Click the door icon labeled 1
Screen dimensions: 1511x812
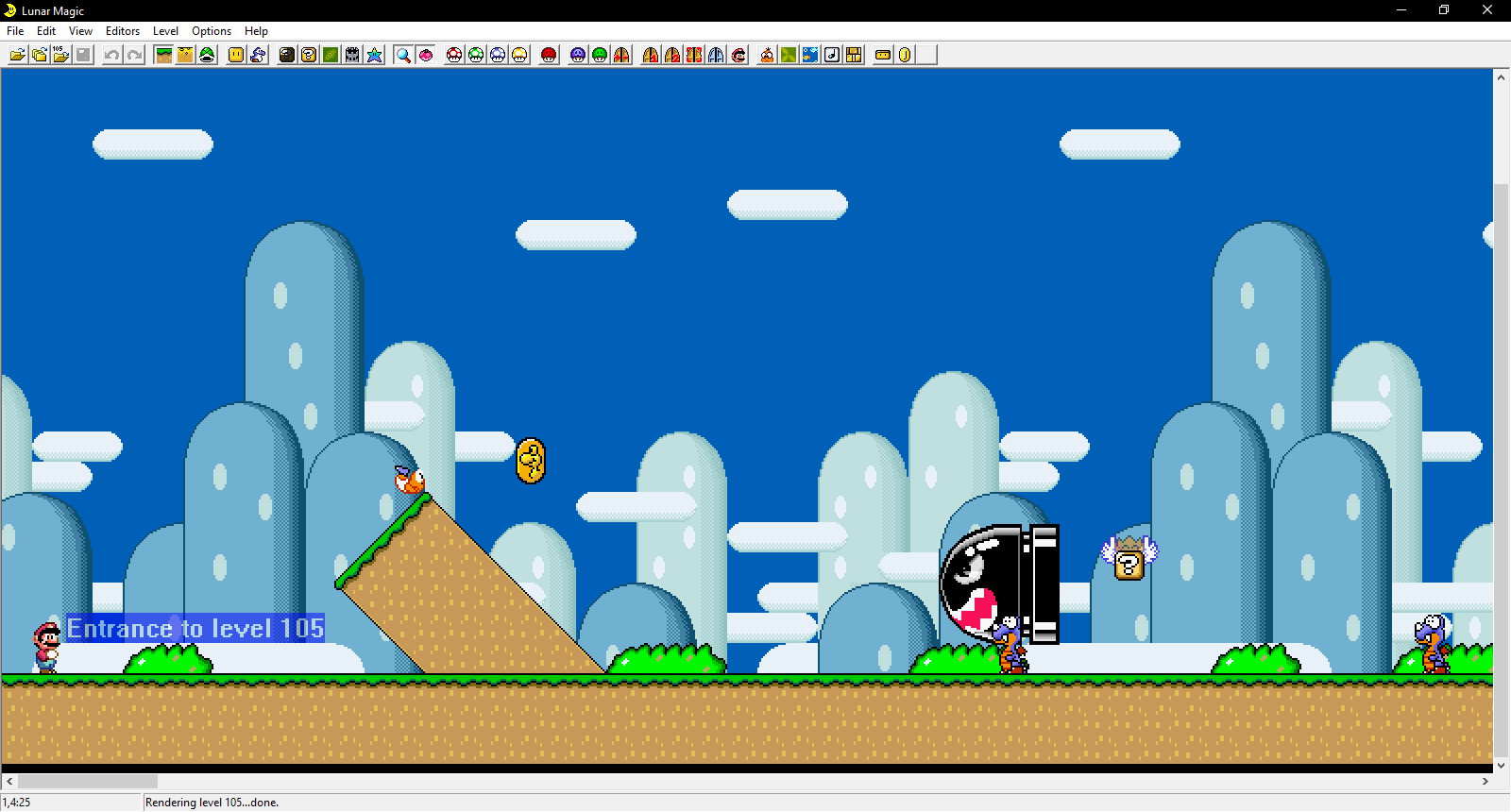(x=651, y=55)
